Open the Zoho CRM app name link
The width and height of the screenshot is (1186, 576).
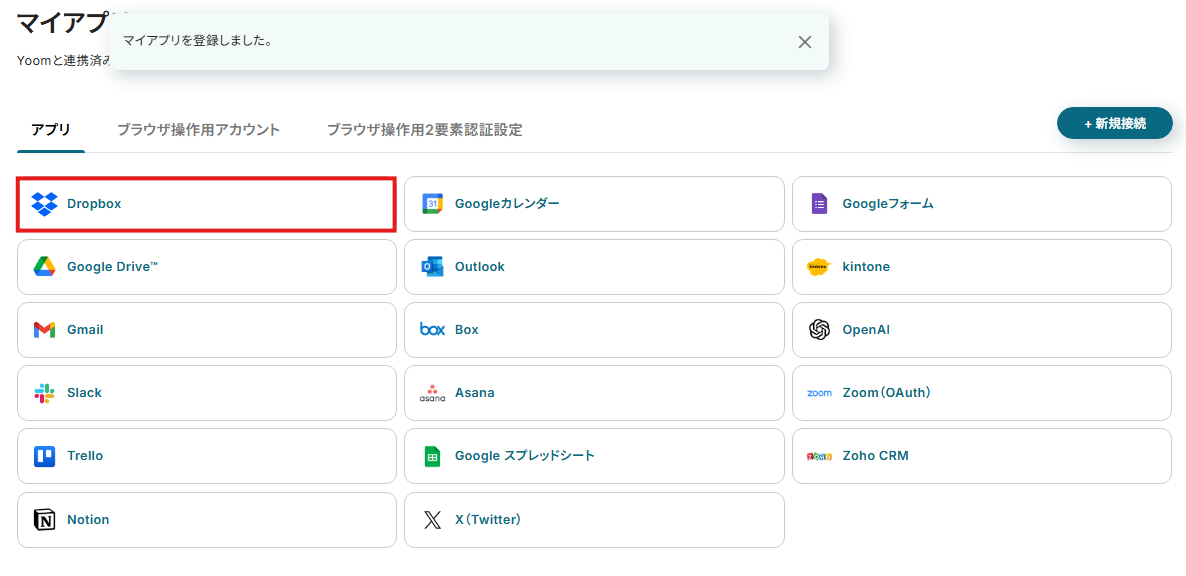click(875, 456)
